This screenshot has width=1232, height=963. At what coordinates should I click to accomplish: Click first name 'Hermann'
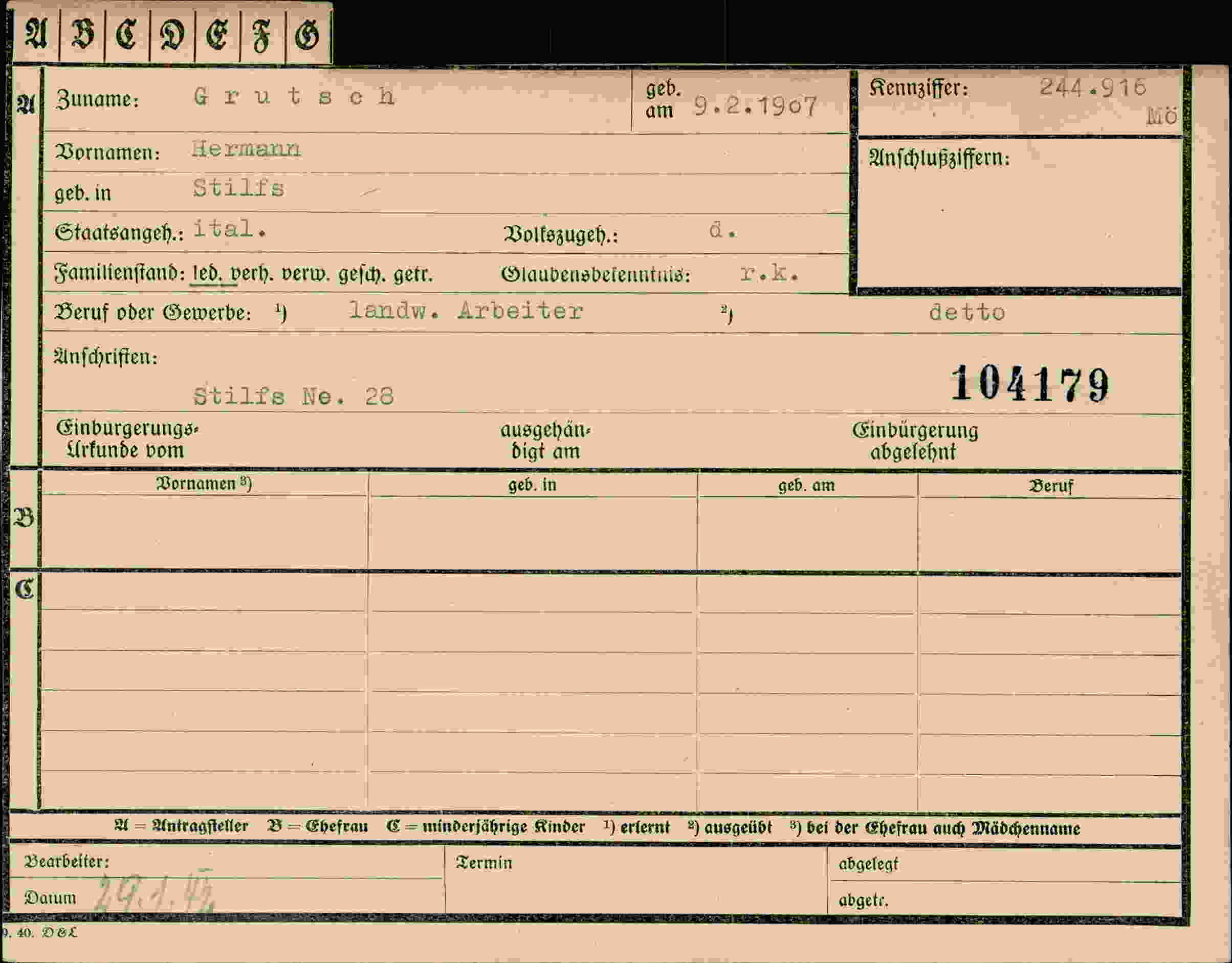point(247,149)
